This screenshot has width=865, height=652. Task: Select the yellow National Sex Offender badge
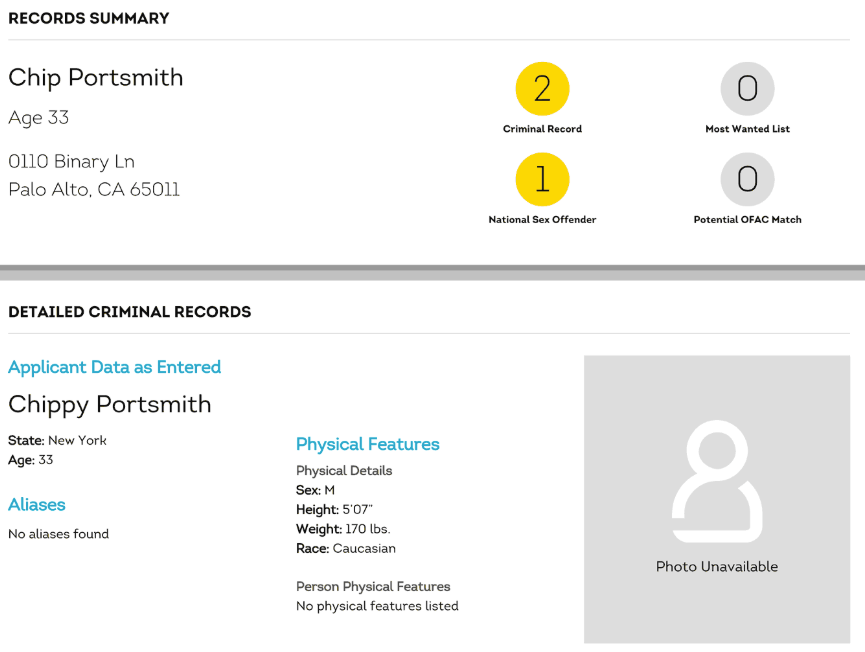coord(542,180)
